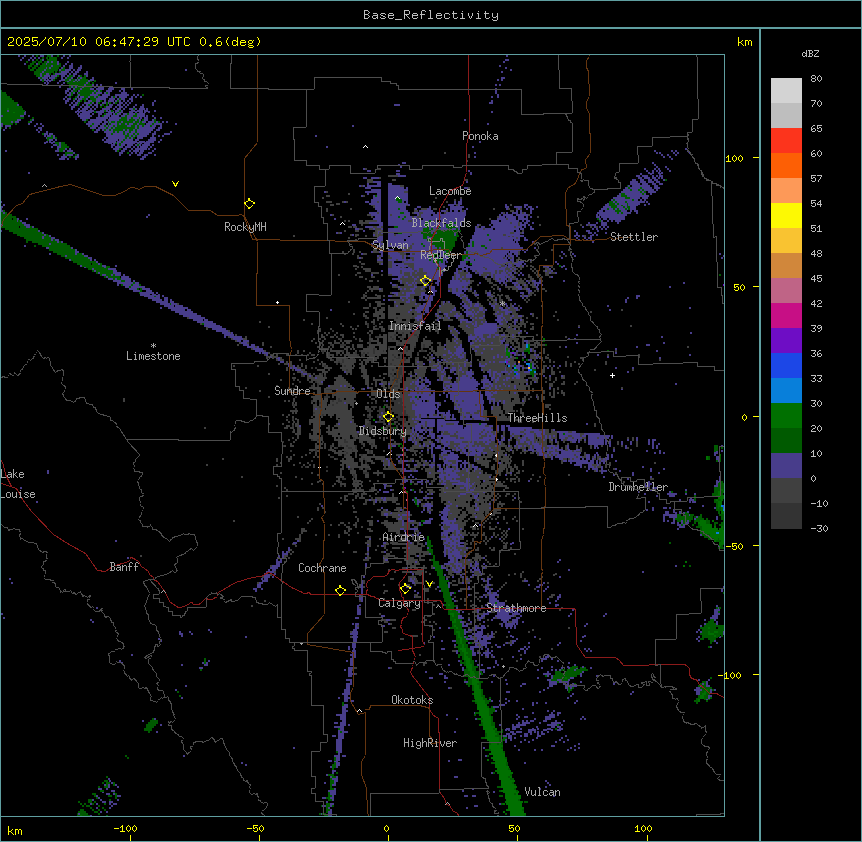Select the yellow 51-54 dBZ legend swatch
862x842 pixels.
pyautogui.click(x=786, y=215)
